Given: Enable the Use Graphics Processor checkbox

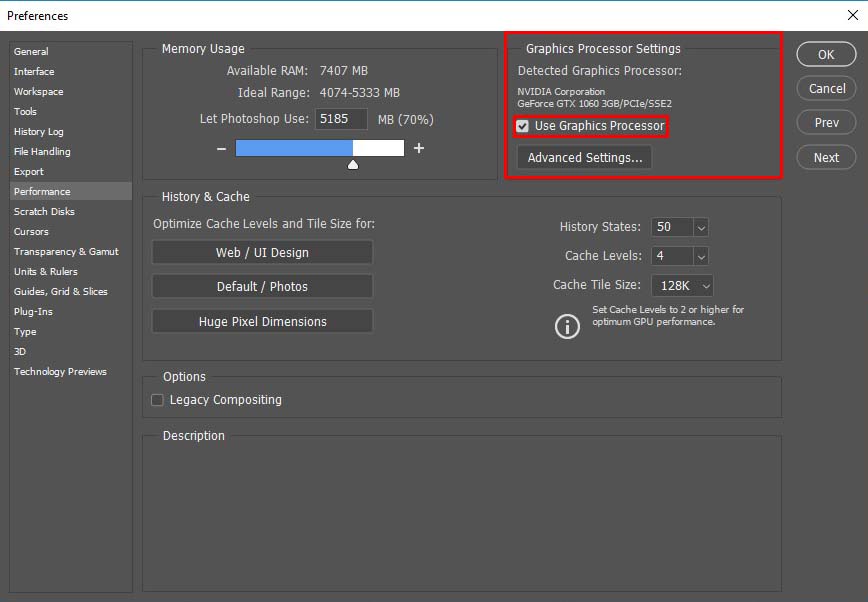Looking at the screenshot, I should coord(521,126).
